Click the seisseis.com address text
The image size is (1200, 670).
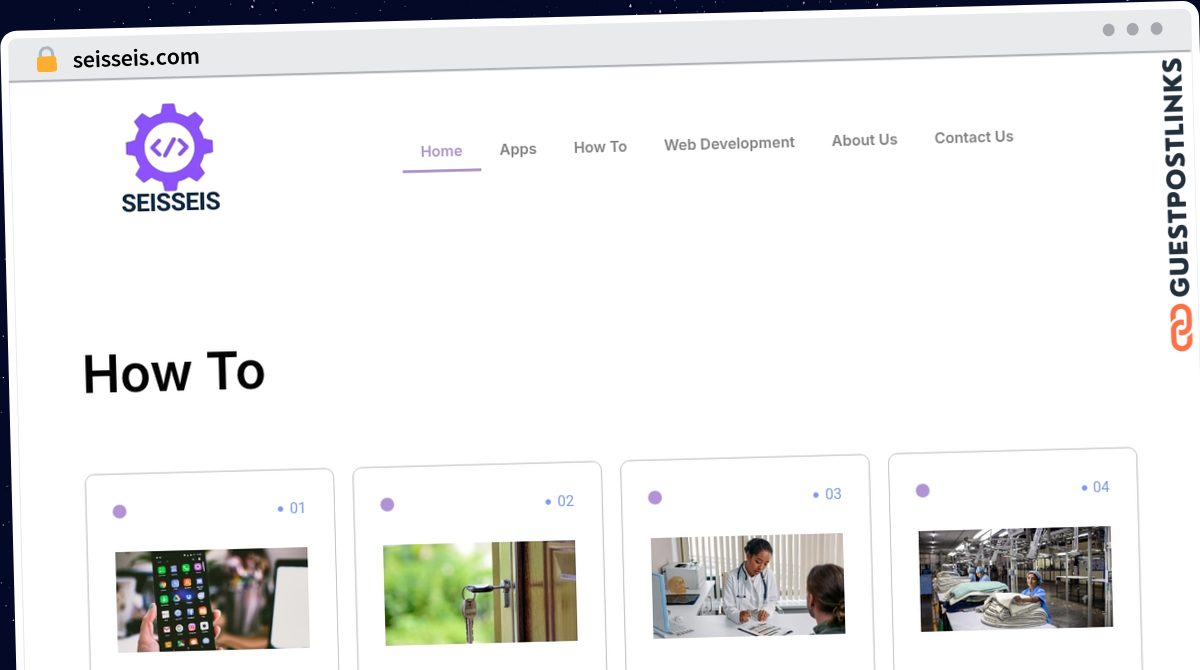tap(136, 58)
